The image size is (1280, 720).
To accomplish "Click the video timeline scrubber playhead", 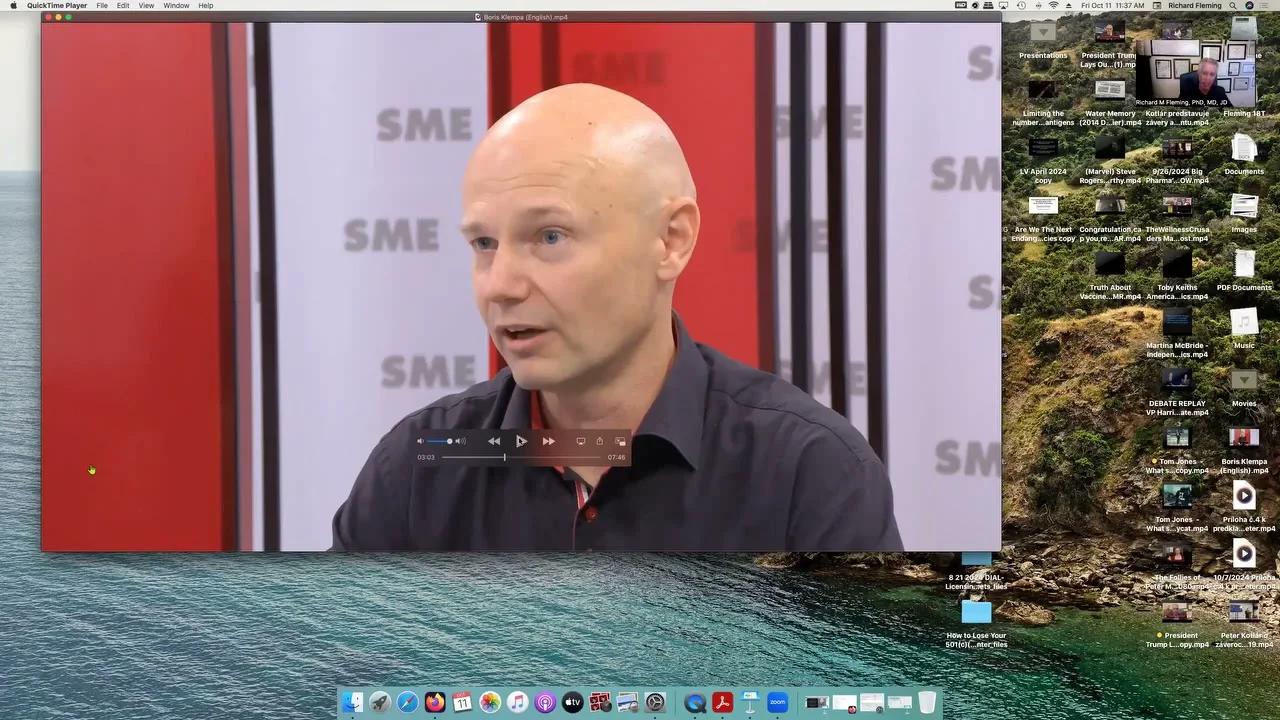I will (x=504, y=457).
